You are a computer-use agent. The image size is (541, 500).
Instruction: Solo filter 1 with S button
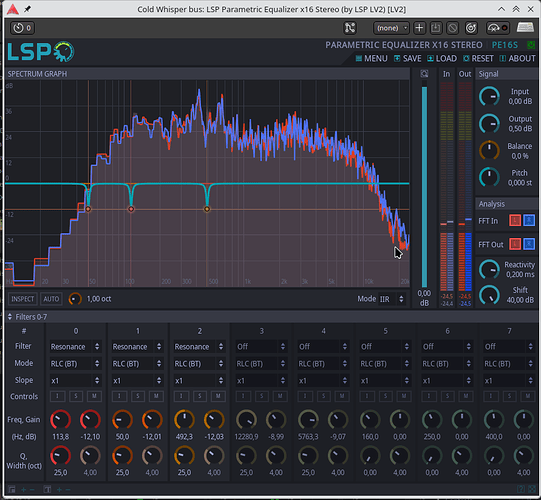138,396
